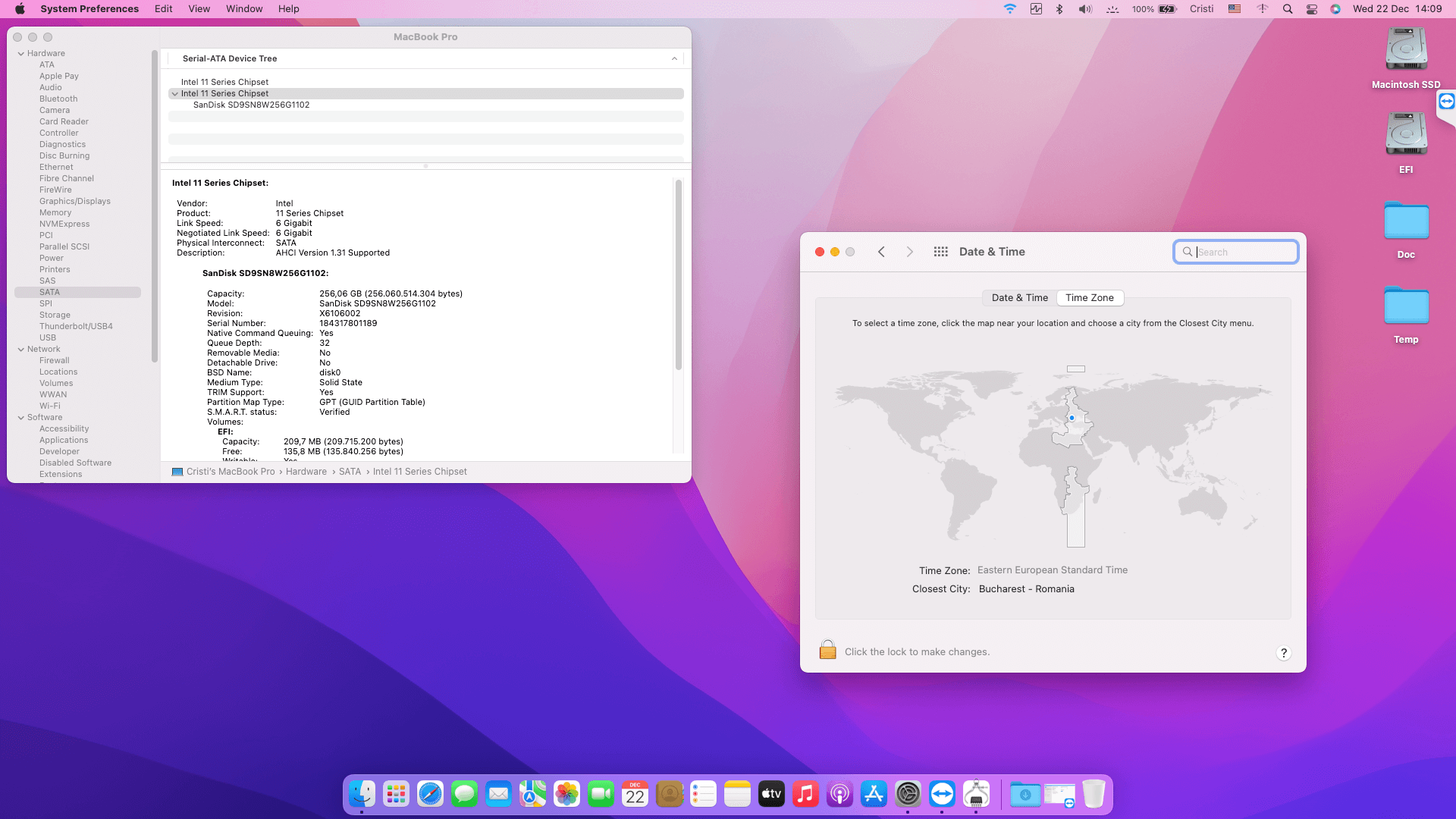This screenshot has width=1456, height=819.
Task: Click the sidebar scrollbar in System Information
Action: (155, 205)
